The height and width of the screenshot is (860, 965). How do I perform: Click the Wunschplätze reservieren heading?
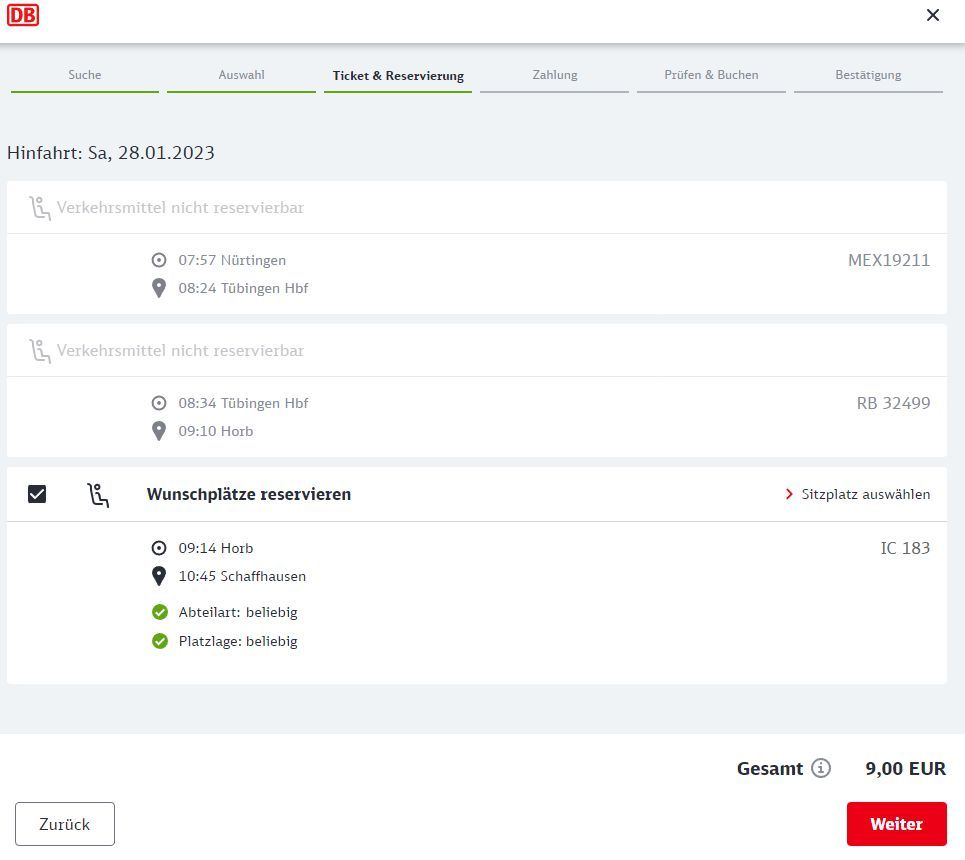click(249, 494)
